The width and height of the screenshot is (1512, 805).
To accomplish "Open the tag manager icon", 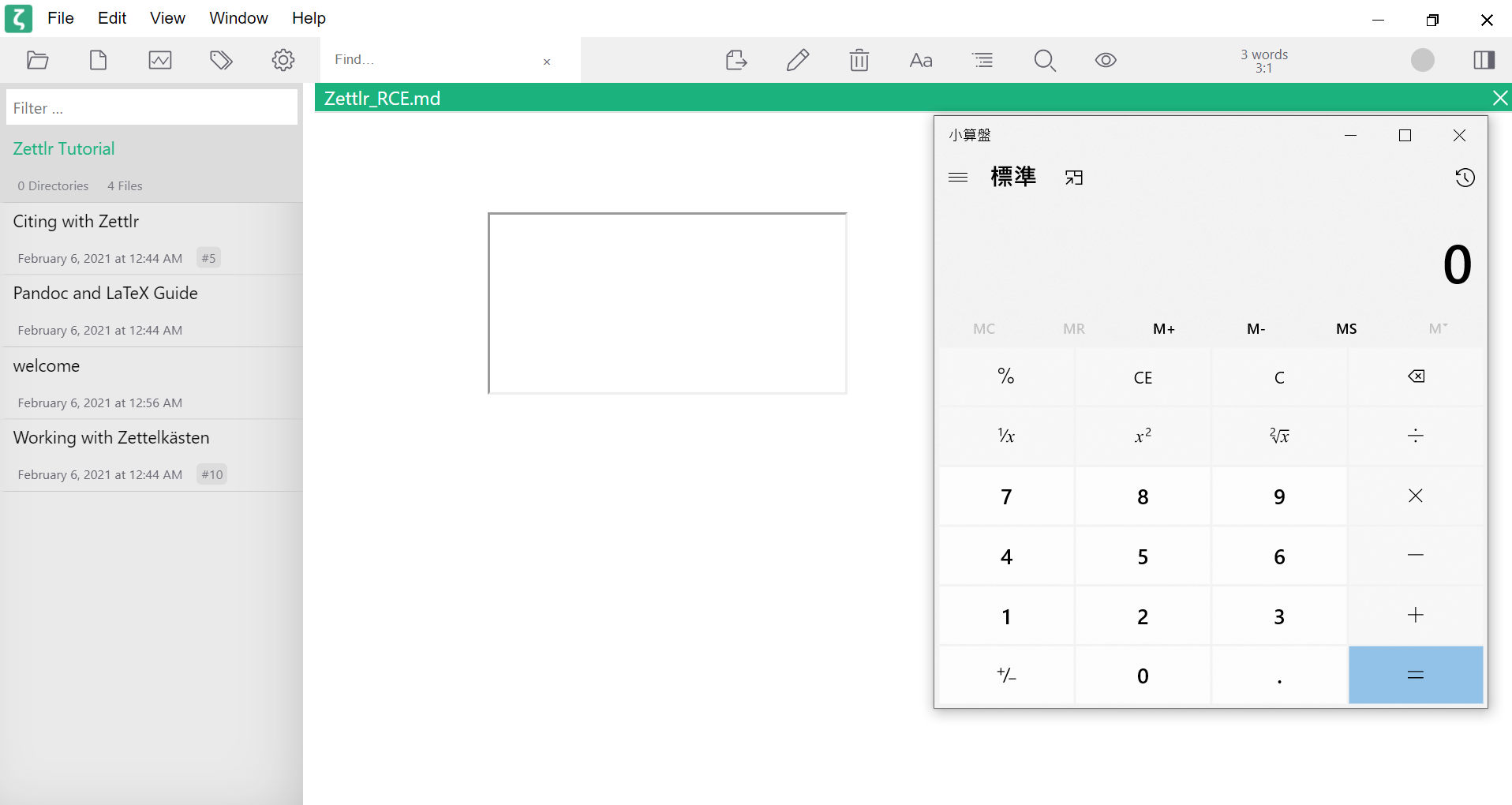I will (x=221, y=60).
